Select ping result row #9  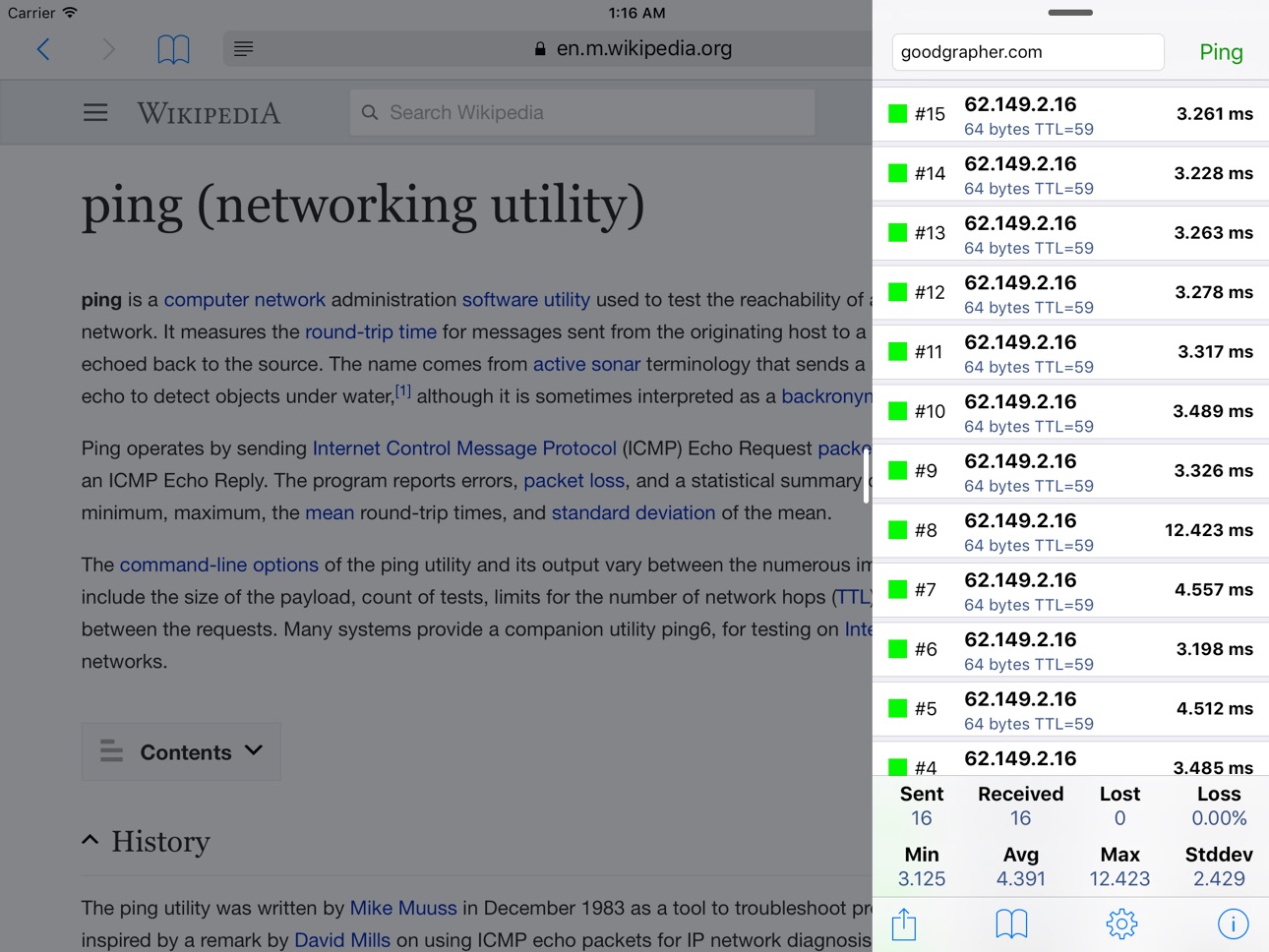pos(1070,472)
